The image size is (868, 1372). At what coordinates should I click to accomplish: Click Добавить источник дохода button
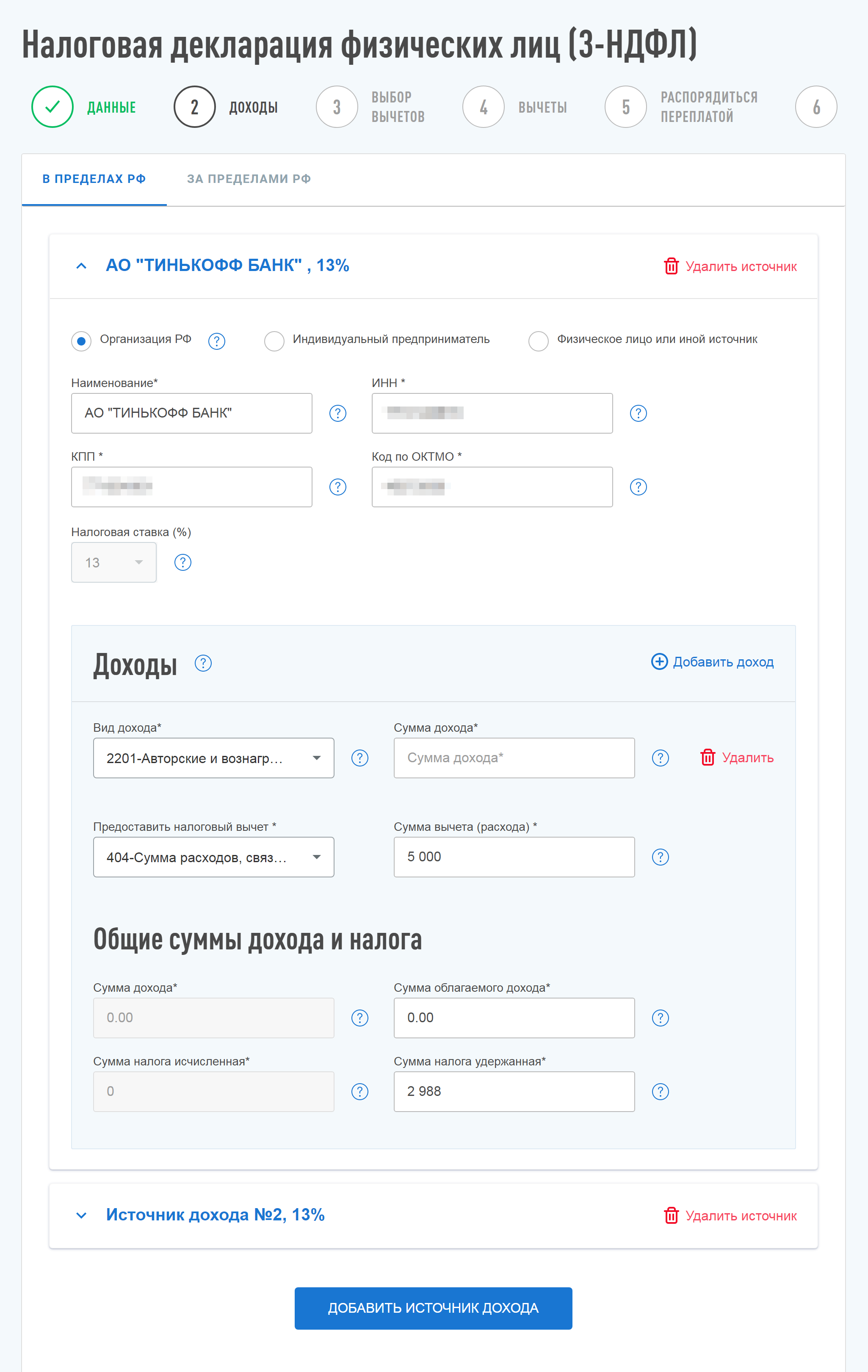pos(434,1308)
